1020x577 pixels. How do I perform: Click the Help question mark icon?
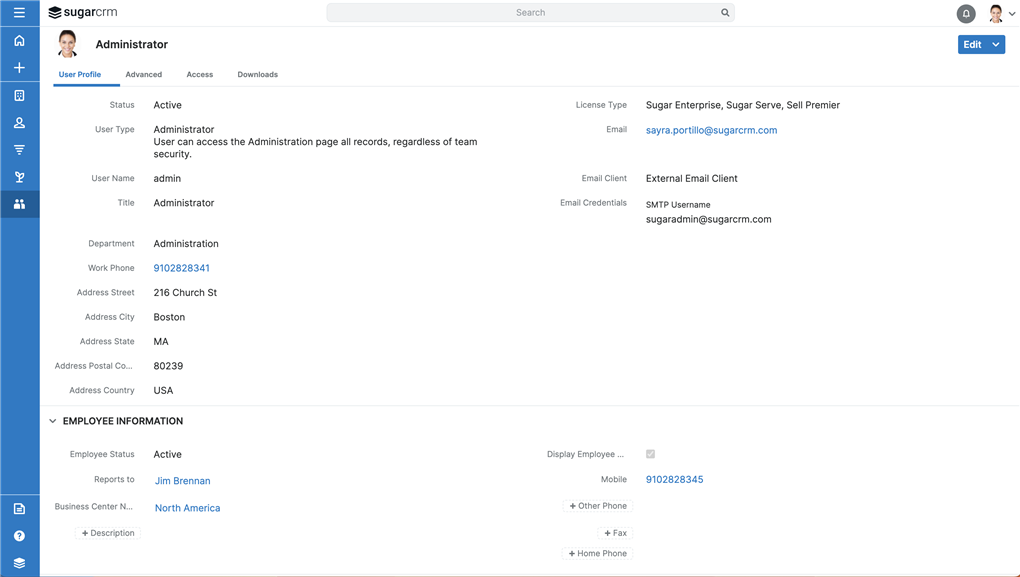click(19, 535)
